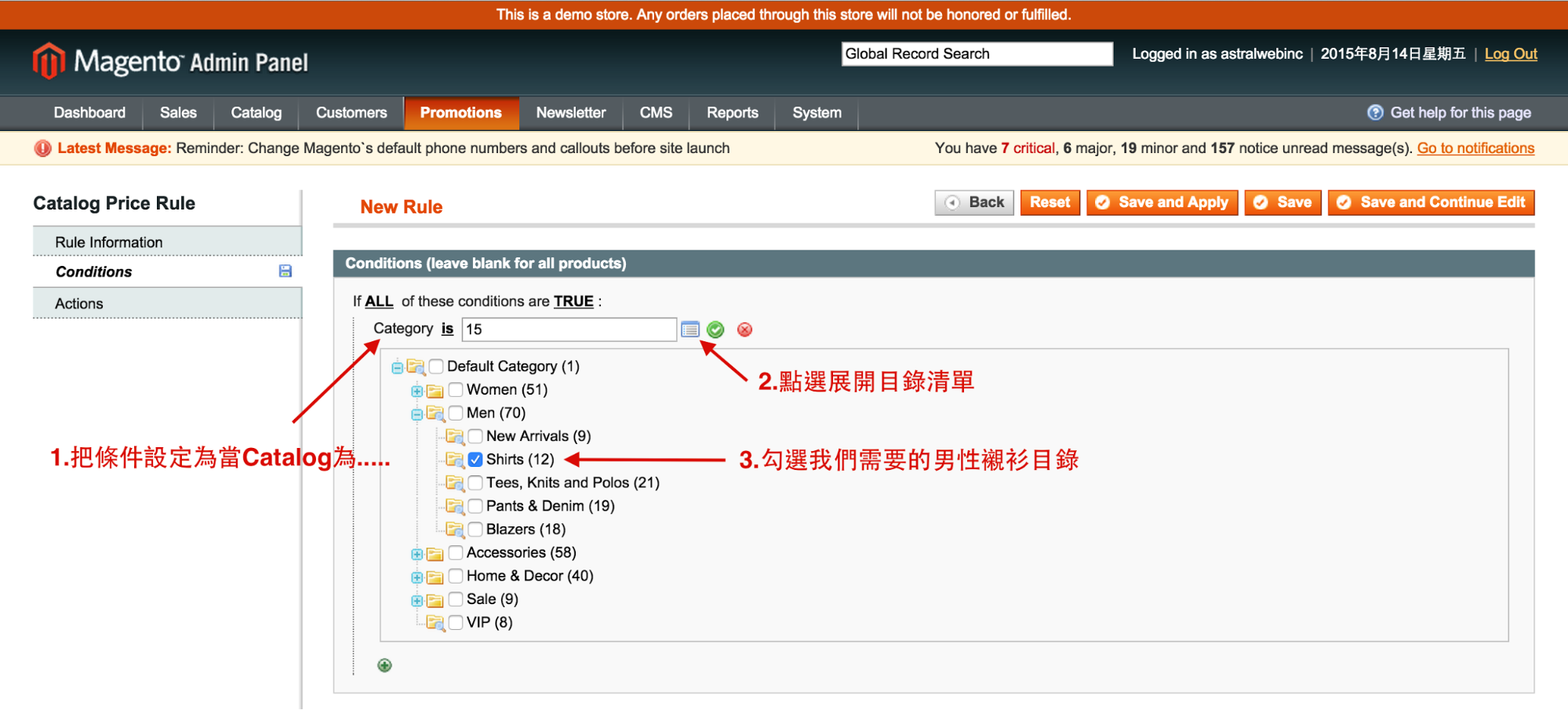Viewport: 1568px width, 710px height.
Task: Click the Home & Decor folder icon
Action: tap(435, 577)
